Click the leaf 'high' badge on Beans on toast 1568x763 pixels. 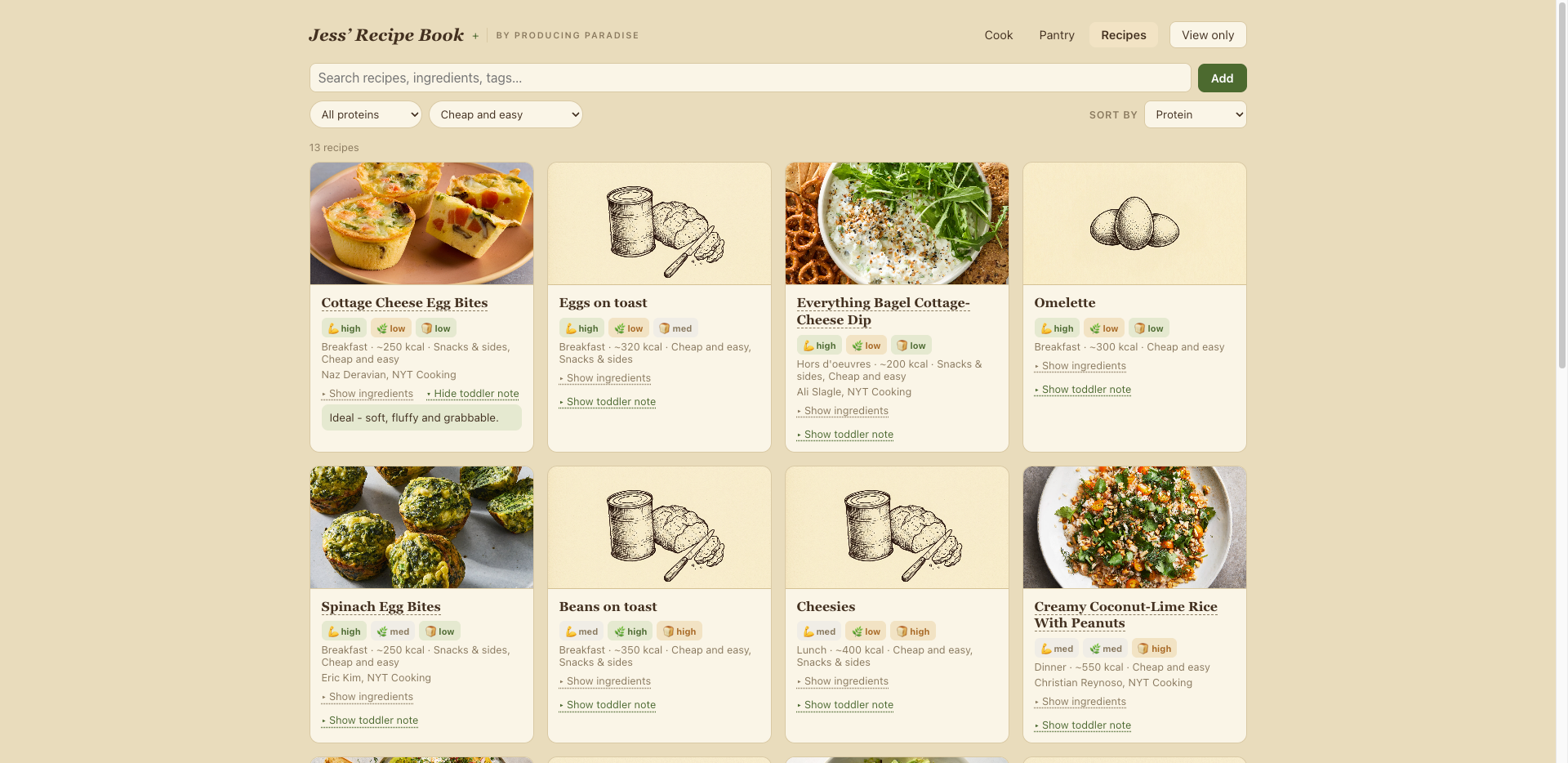pyautogui.click(x=630, y=631)
